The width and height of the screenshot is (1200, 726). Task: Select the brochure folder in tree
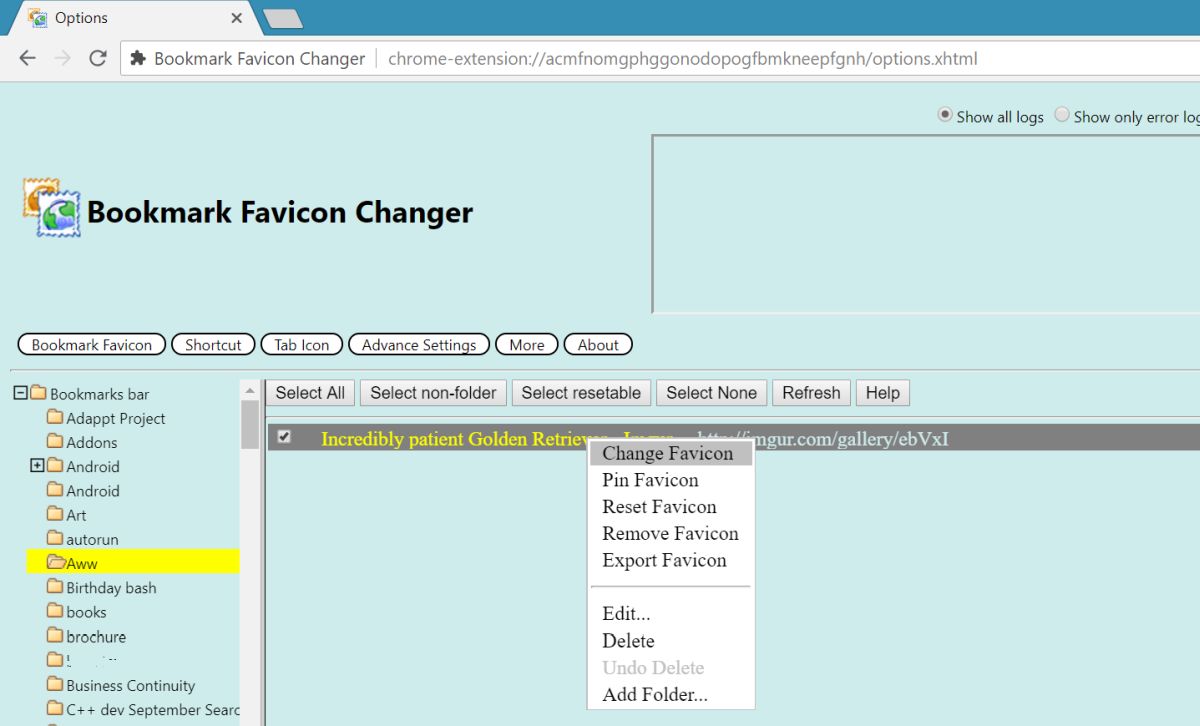pos(96,636)
